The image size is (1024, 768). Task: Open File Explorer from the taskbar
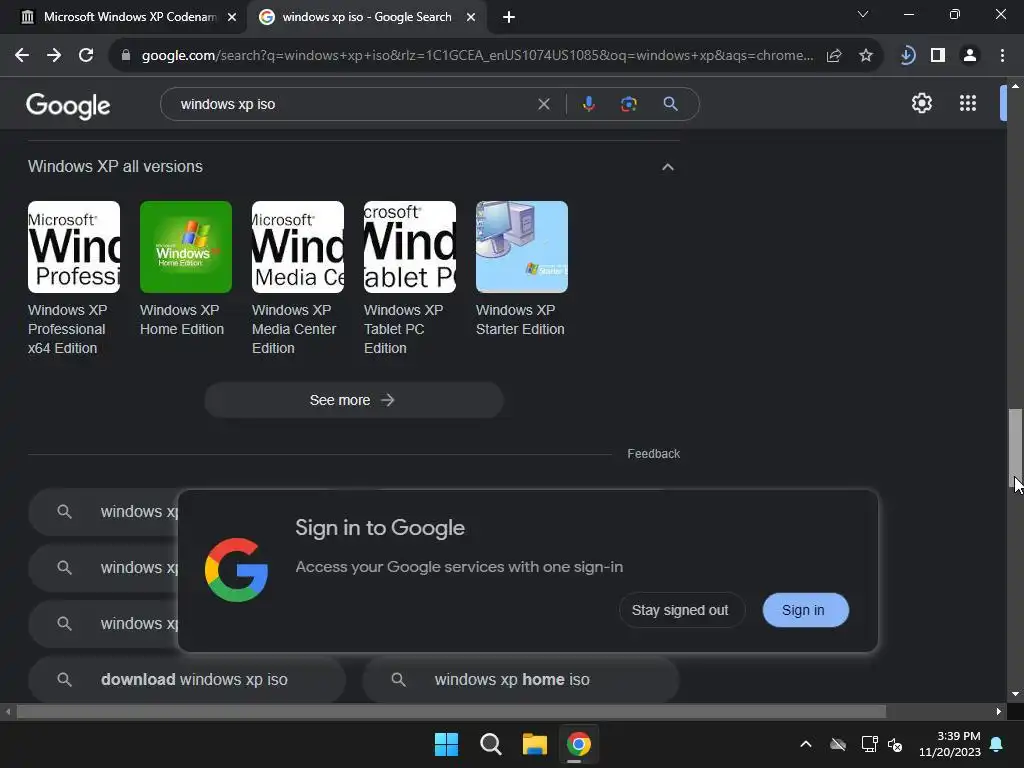click(x=534, y=744)
